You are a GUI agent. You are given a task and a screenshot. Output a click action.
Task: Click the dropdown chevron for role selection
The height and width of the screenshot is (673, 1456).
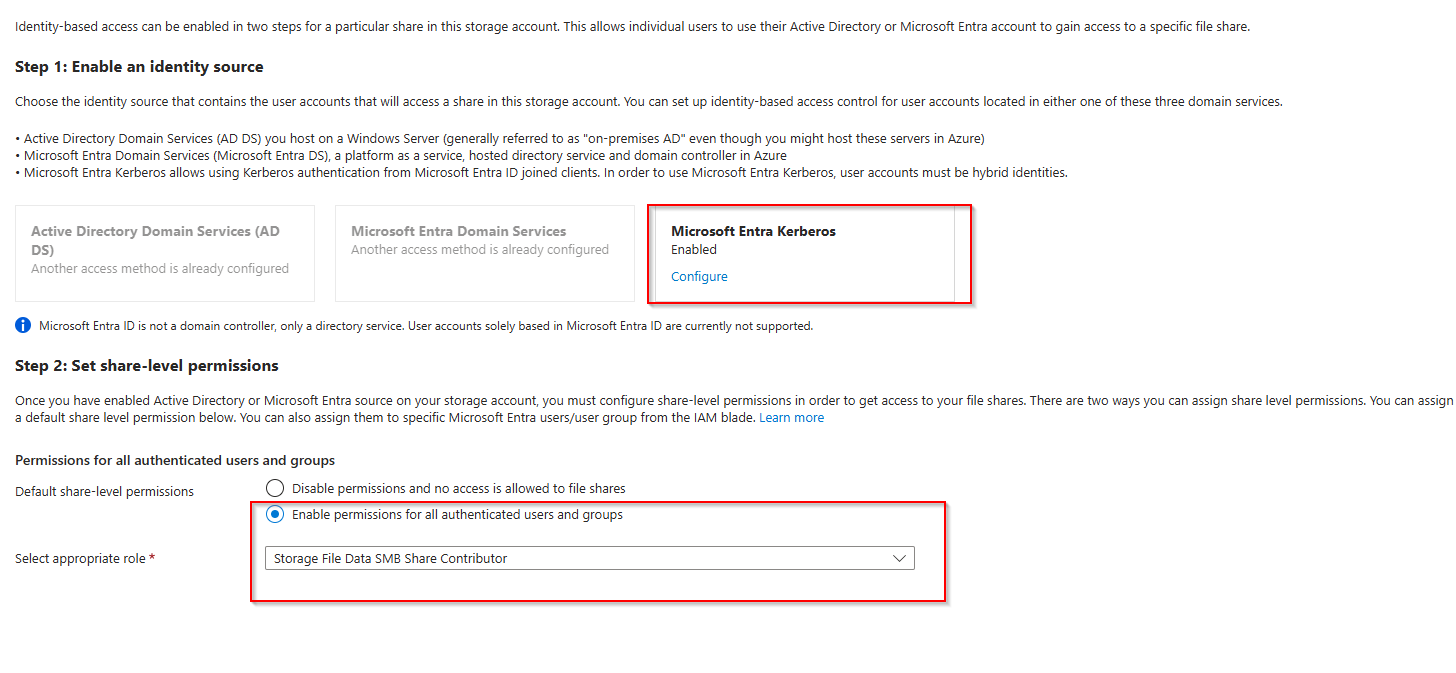(x=899, y=559)
